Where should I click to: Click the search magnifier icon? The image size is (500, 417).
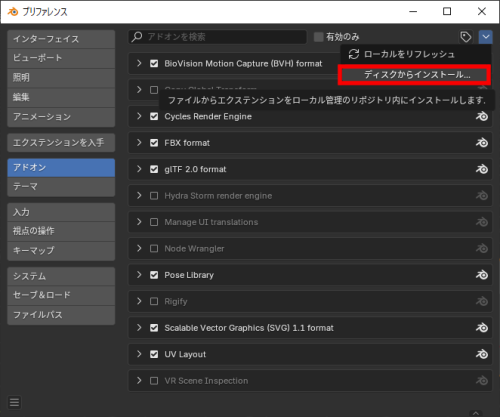point(137,37)
